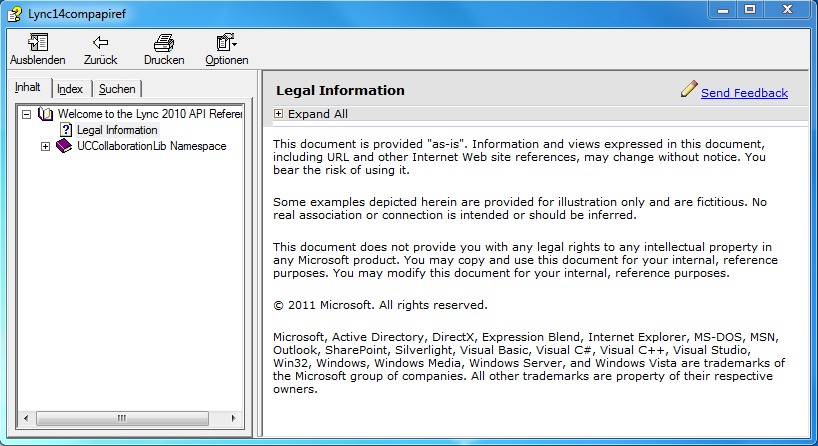
Task: Close the Lync14compapiref help window
Action: pyautogui.click(x=788, y=9)
